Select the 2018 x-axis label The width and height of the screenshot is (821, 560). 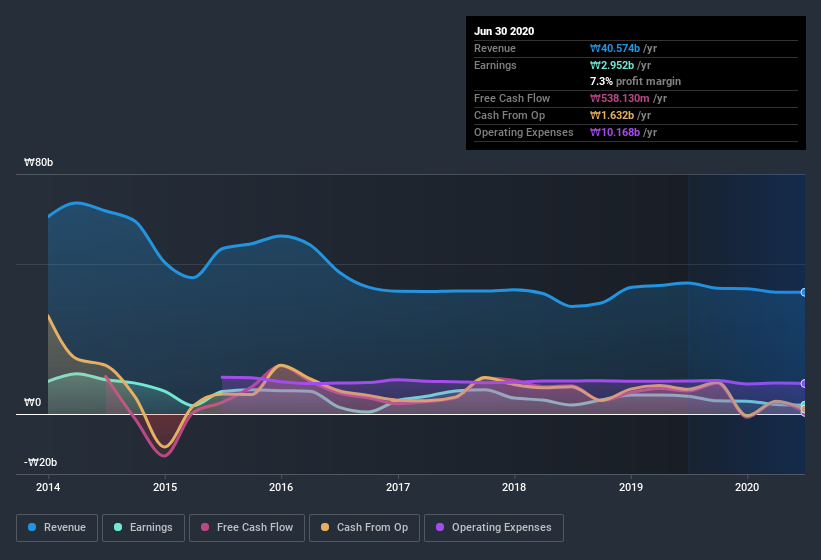click(514, 487)
